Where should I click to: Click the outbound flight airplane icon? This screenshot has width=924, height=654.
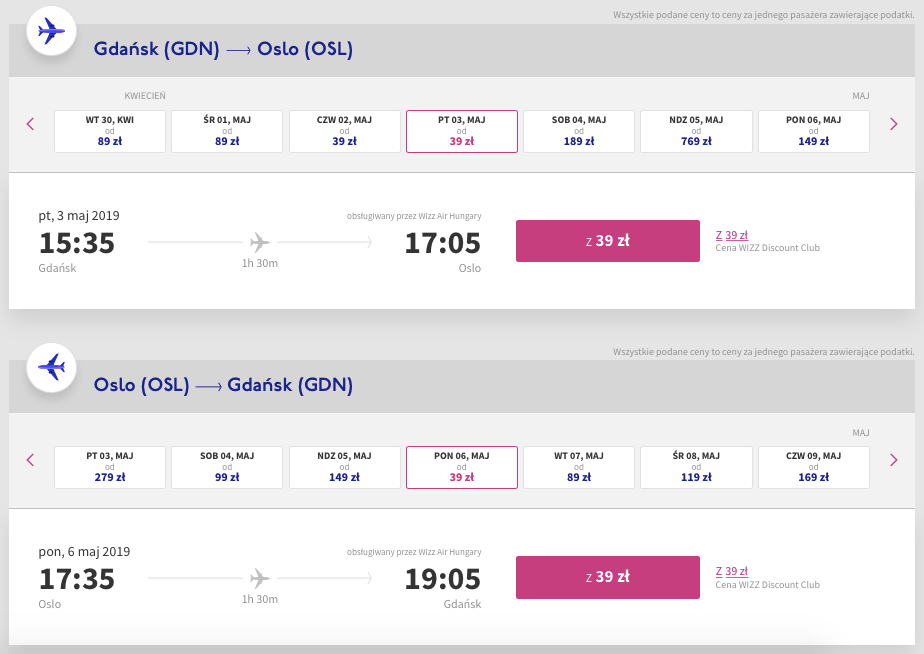50,32
